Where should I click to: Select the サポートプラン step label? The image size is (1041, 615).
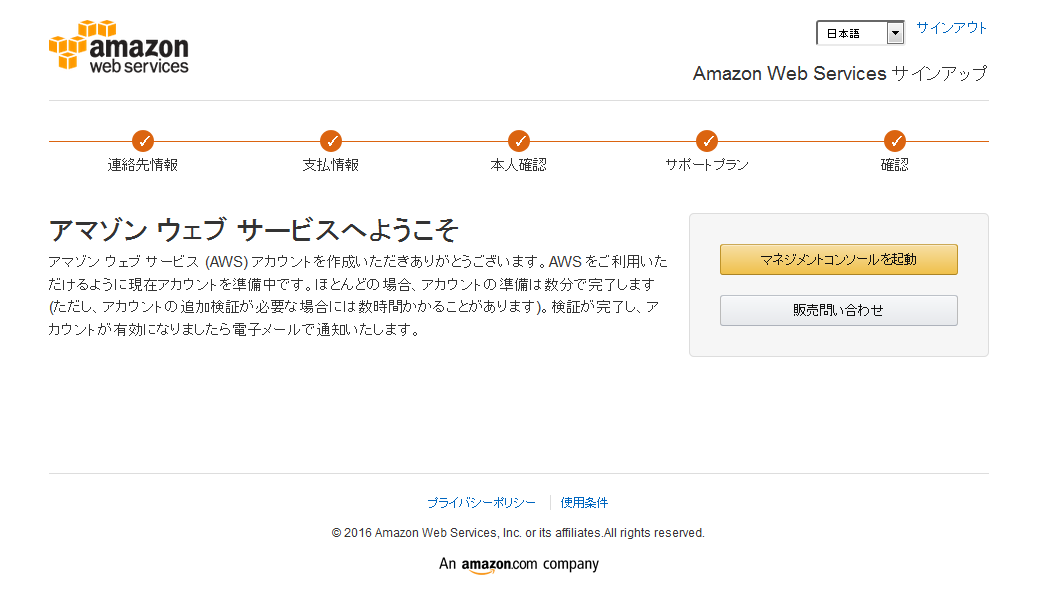click(707, 165)
